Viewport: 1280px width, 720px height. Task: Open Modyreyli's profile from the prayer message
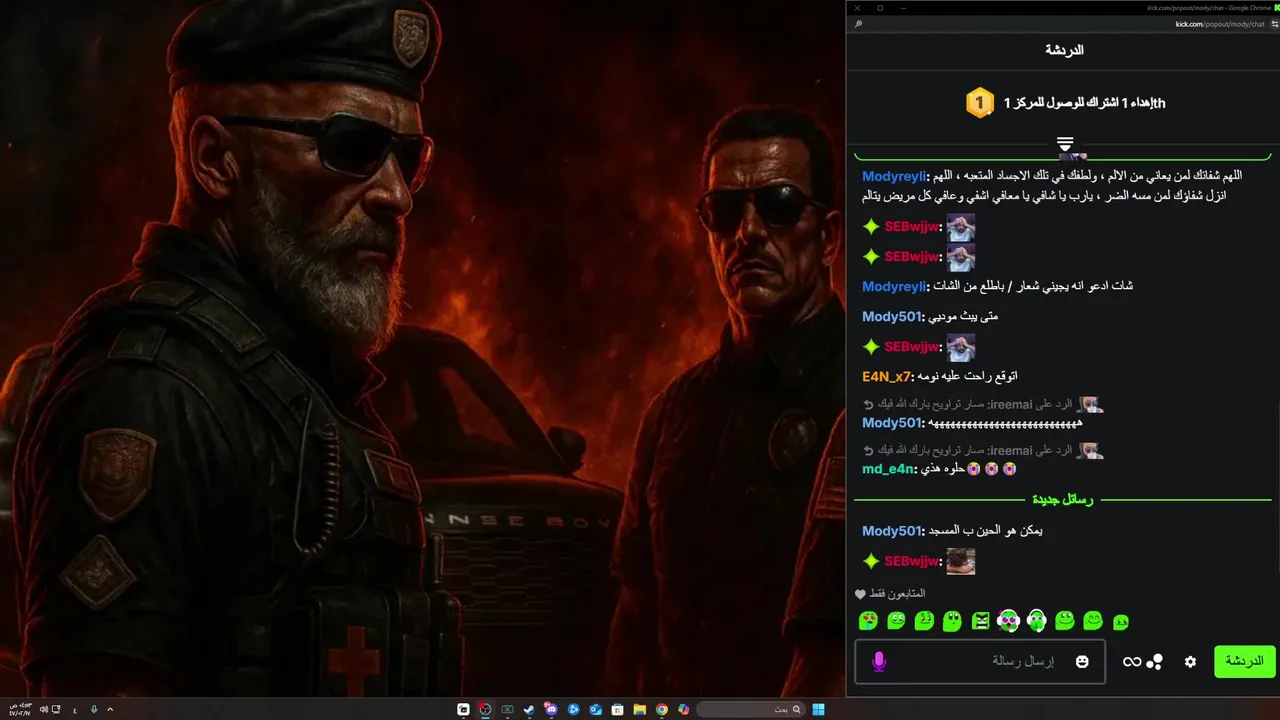[894, 176]
